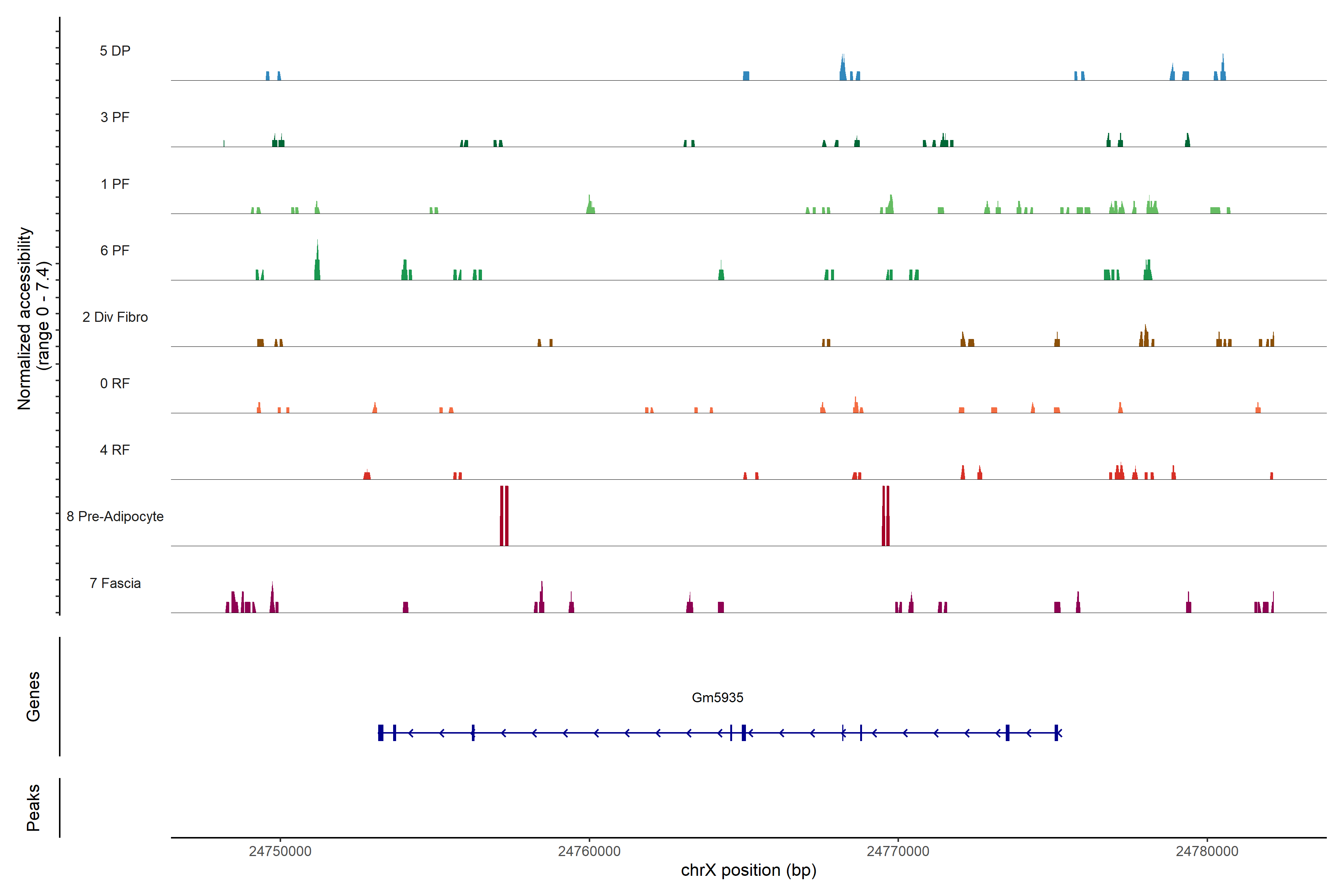Click the 24750000 axis tick label
This screenshot has height=896, width=1344.
[280, 851]
